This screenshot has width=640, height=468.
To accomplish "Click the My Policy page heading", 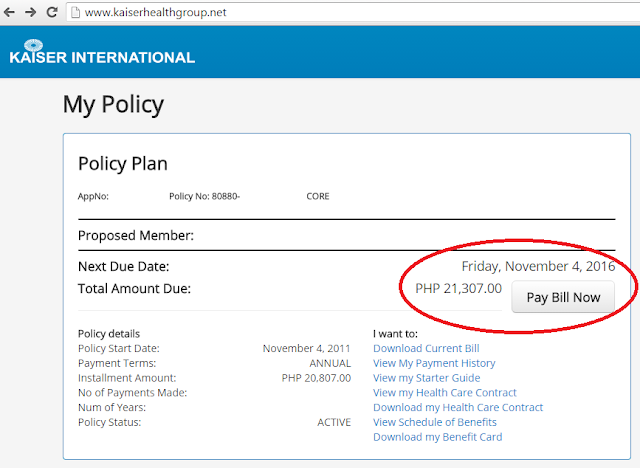I will [113, 103].
